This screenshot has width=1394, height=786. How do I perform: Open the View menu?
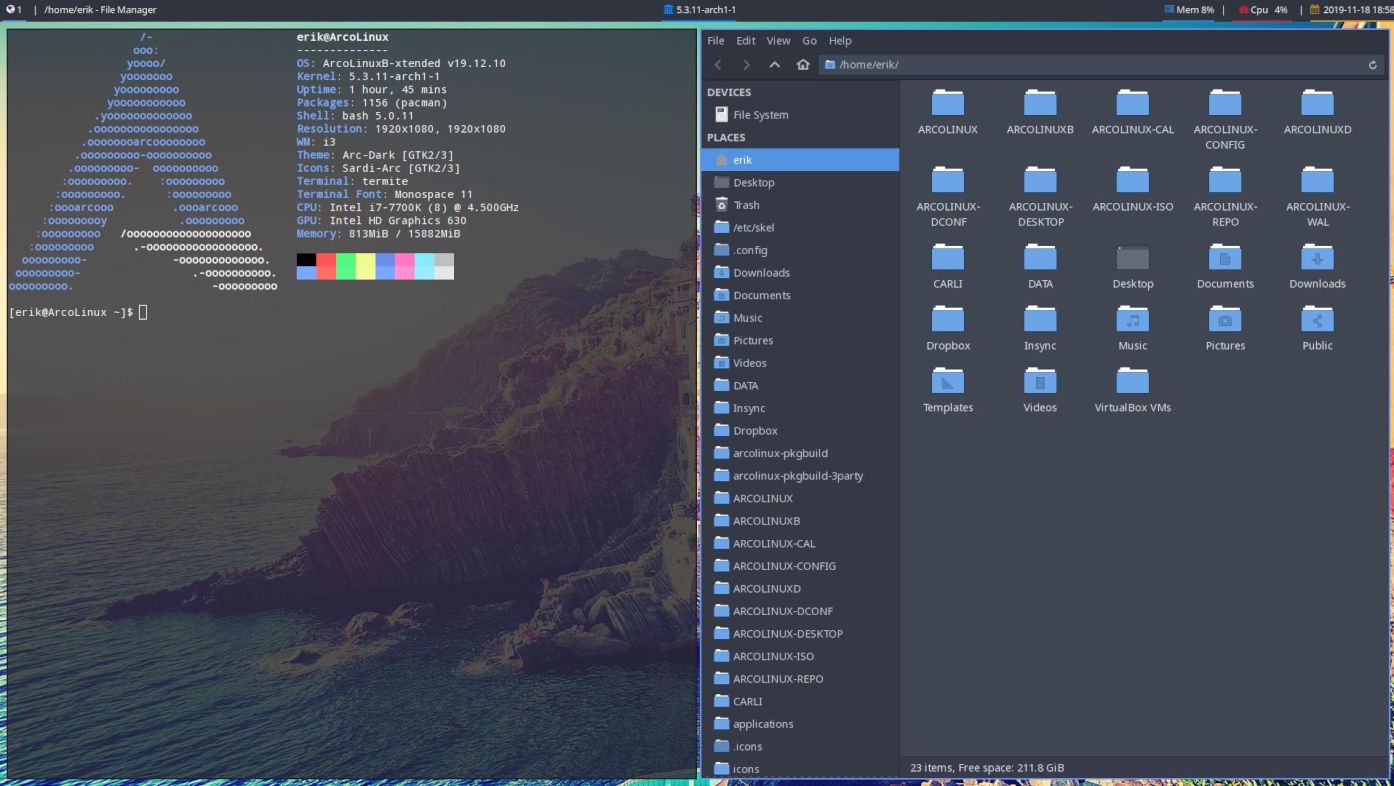(778, 41)
